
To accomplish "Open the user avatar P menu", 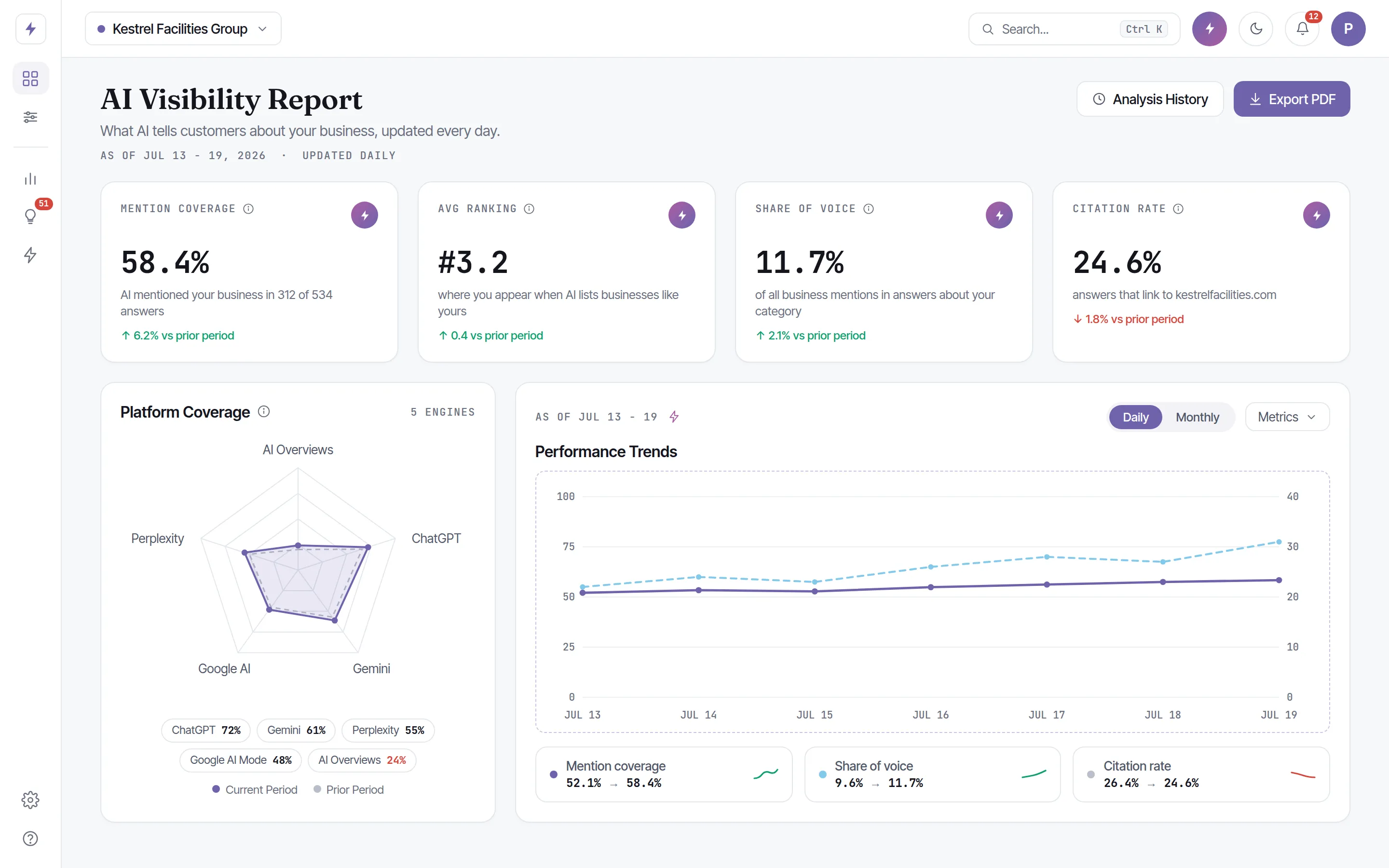I will 1348,29.
